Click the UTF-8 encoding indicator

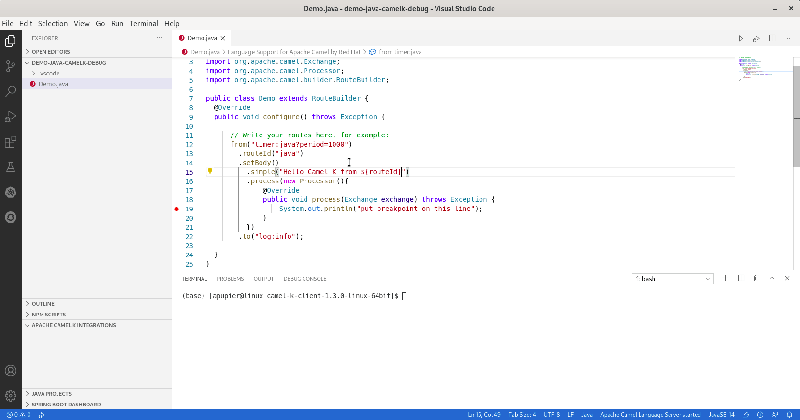point(552,415)
